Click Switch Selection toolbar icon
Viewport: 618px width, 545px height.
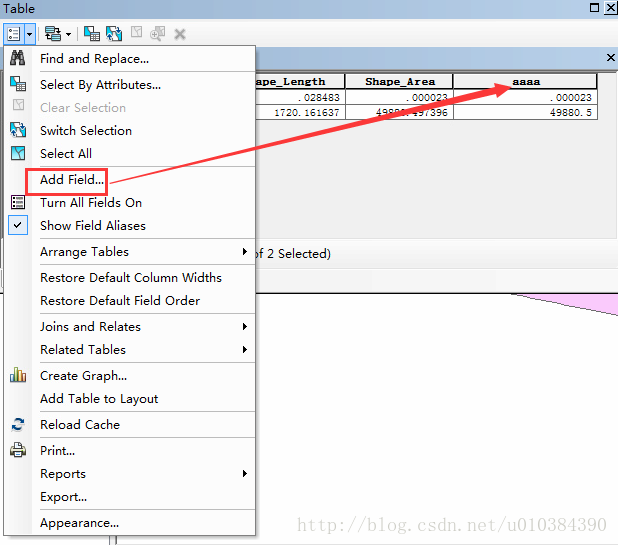(114, 34)
